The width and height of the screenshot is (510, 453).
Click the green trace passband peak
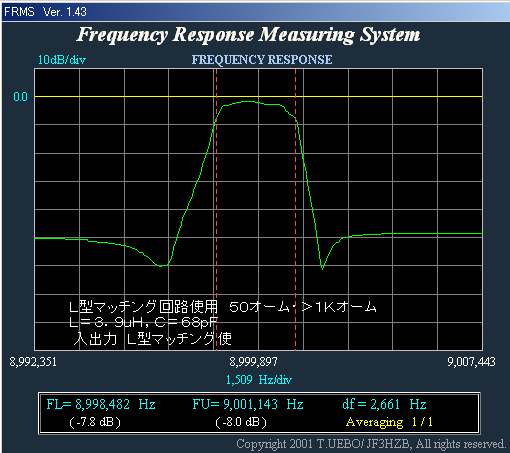(247, 101)
